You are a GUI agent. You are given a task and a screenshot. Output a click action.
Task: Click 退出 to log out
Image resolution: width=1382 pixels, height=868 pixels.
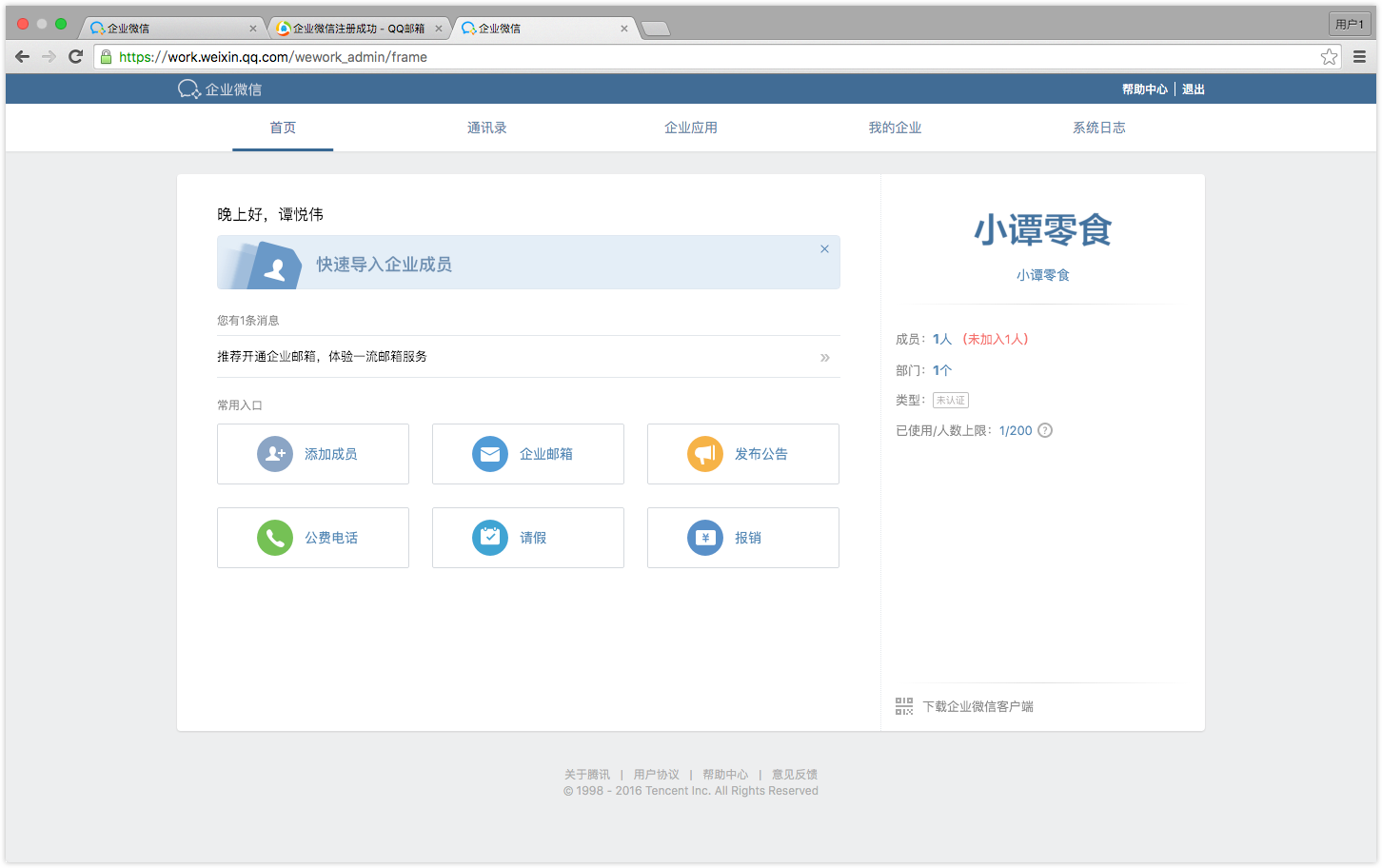point(1193,89)
